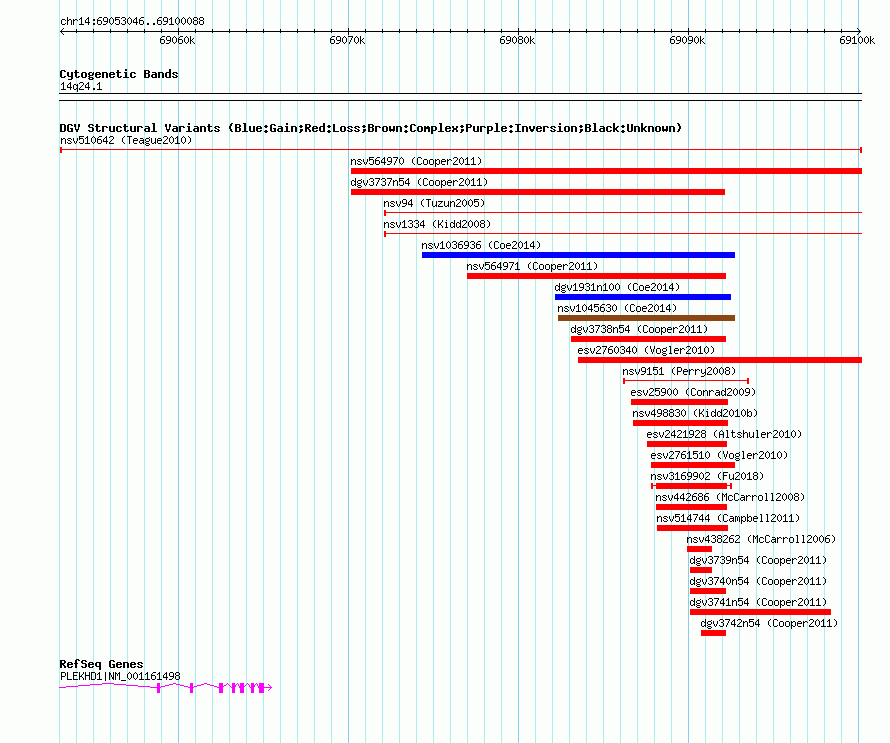Click the chr14:69053046..69100088 coordinate label
This screenshot has width=890, height=743.
(x=132, y=22)
